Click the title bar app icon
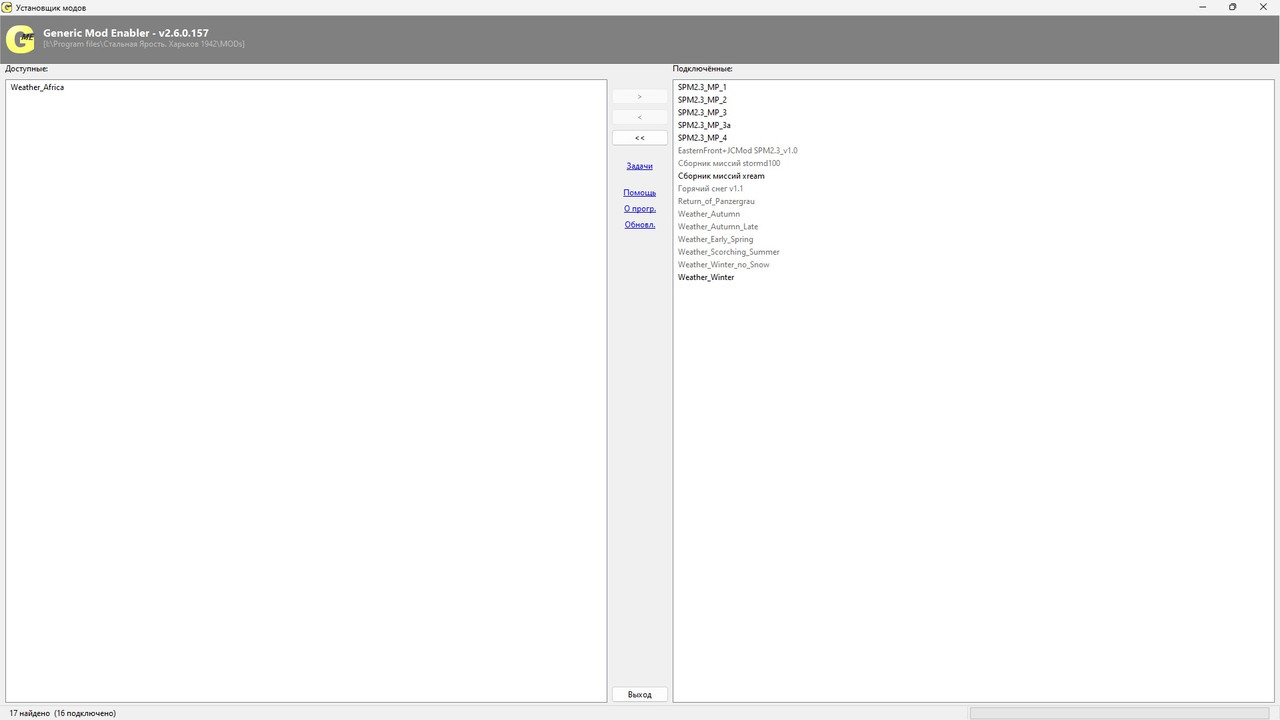 (8, 7)
